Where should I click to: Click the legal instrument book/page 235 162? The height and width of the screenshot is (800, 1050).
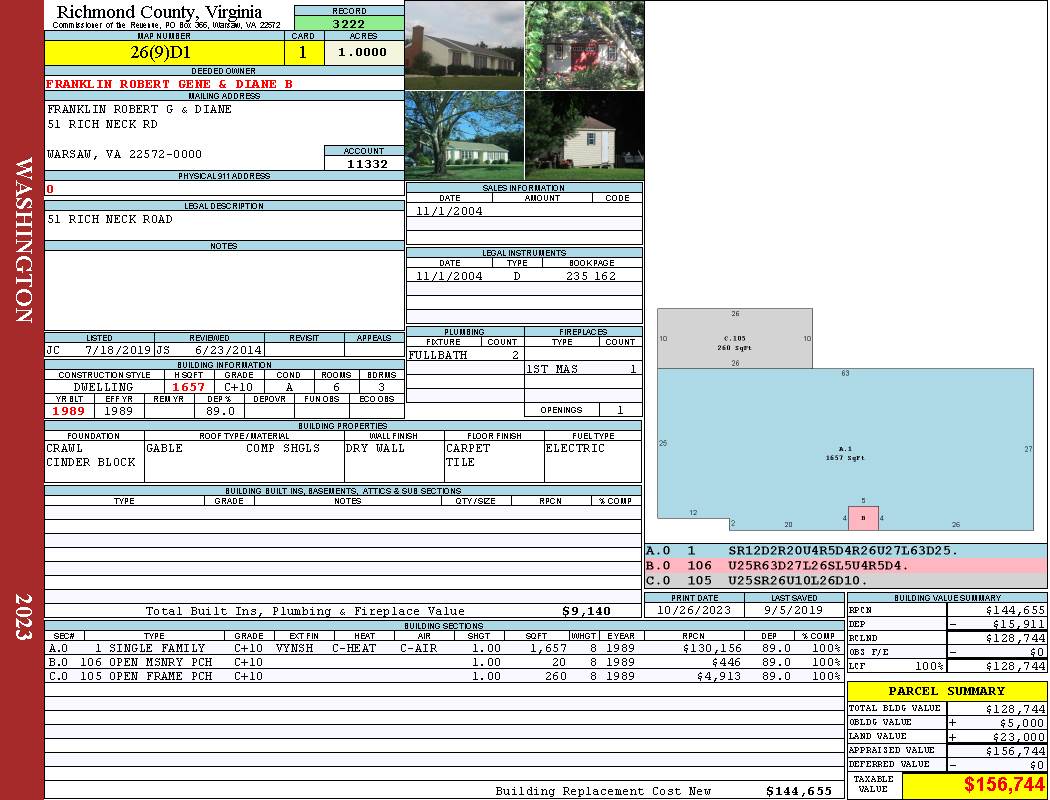[x=590, y=276]
